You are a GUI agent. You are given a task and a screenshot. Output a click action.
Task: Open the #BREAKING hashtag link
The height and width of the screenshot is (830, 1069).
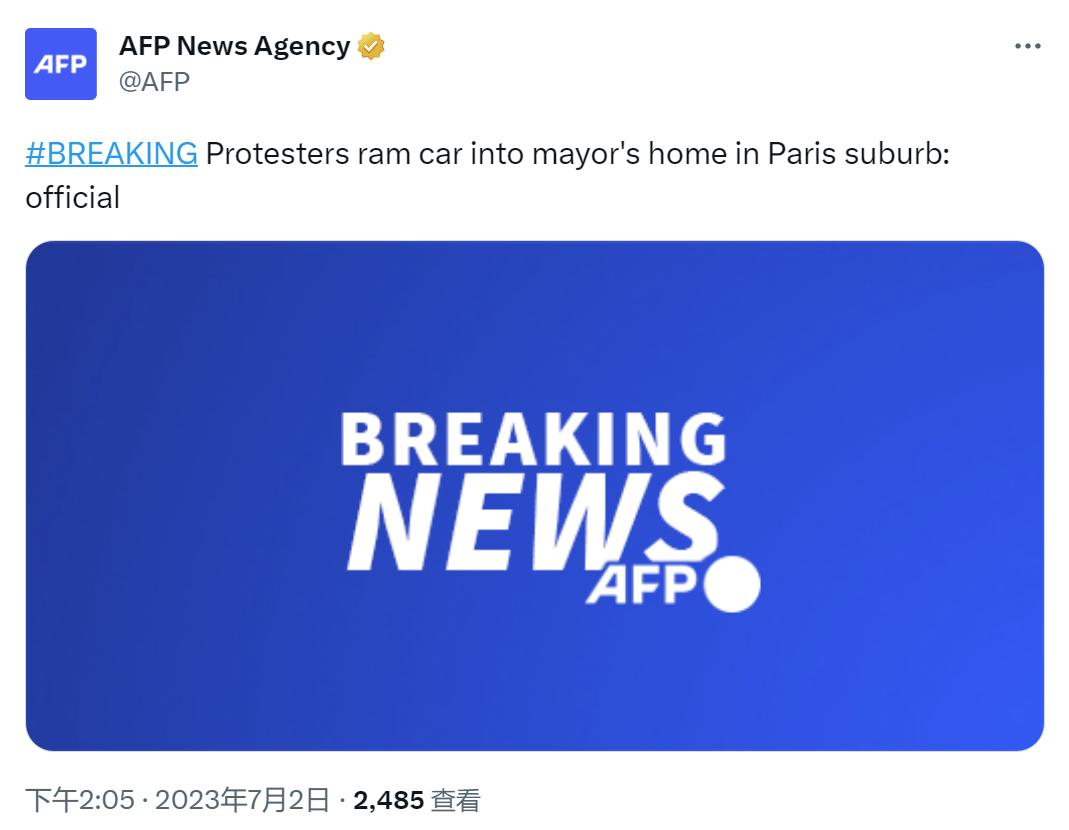111,153
